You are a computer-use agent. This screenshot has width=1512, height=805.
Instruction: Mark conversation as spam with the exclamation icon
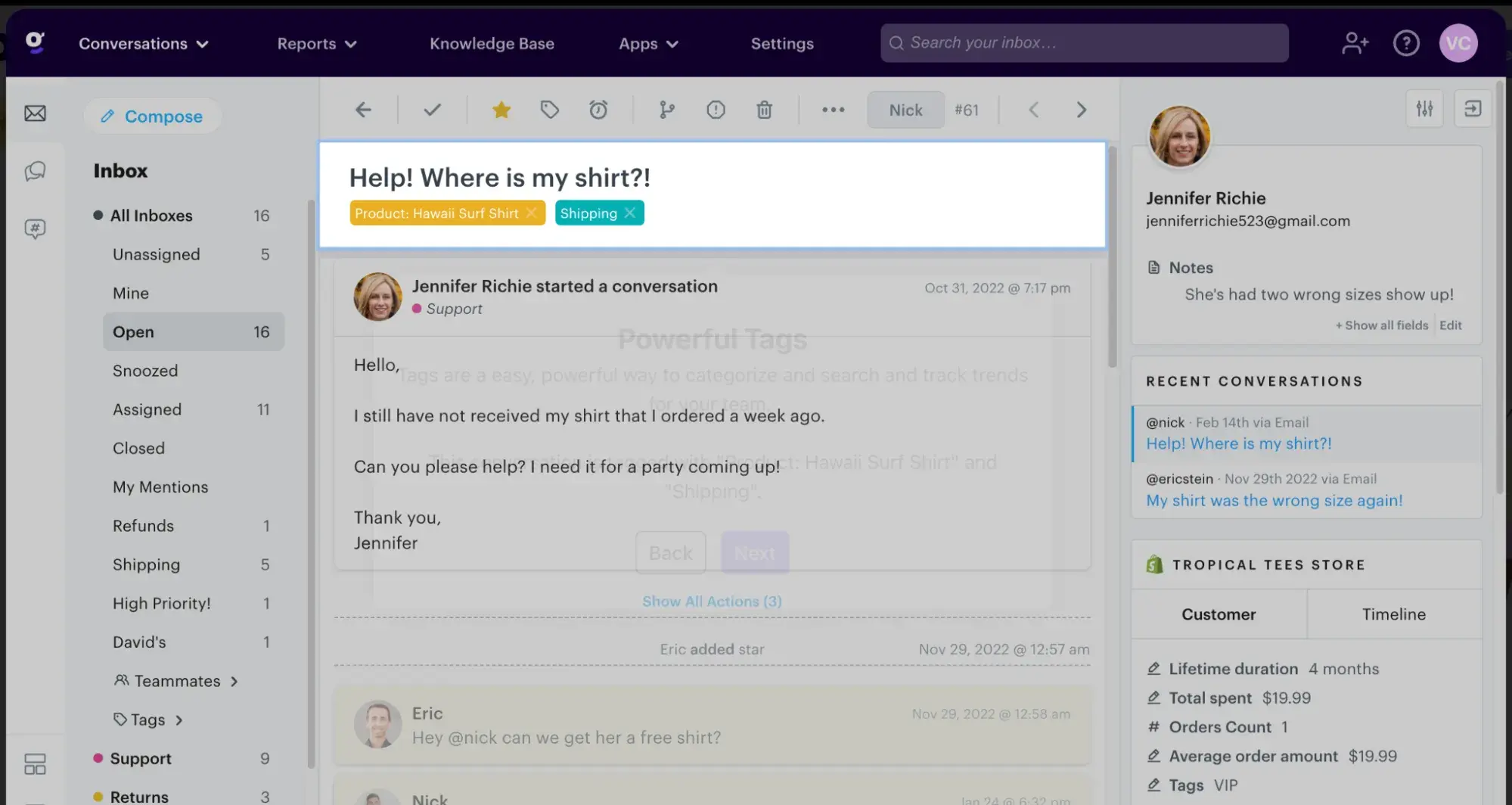(716, 110)
